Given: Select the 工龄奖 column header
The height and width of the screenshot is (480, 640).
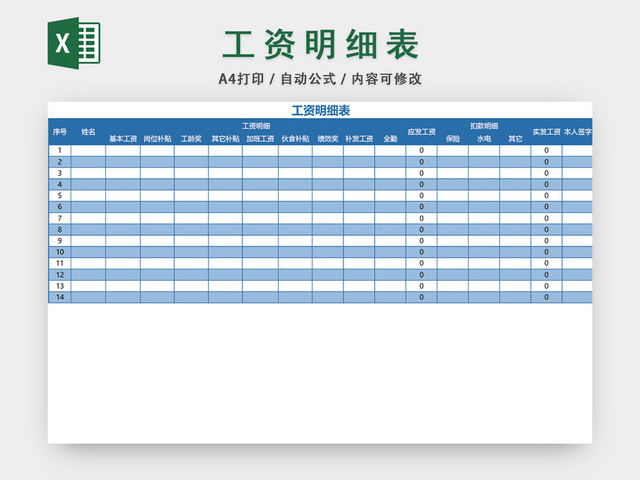Looking at the screenshot, I should point(191,139).
